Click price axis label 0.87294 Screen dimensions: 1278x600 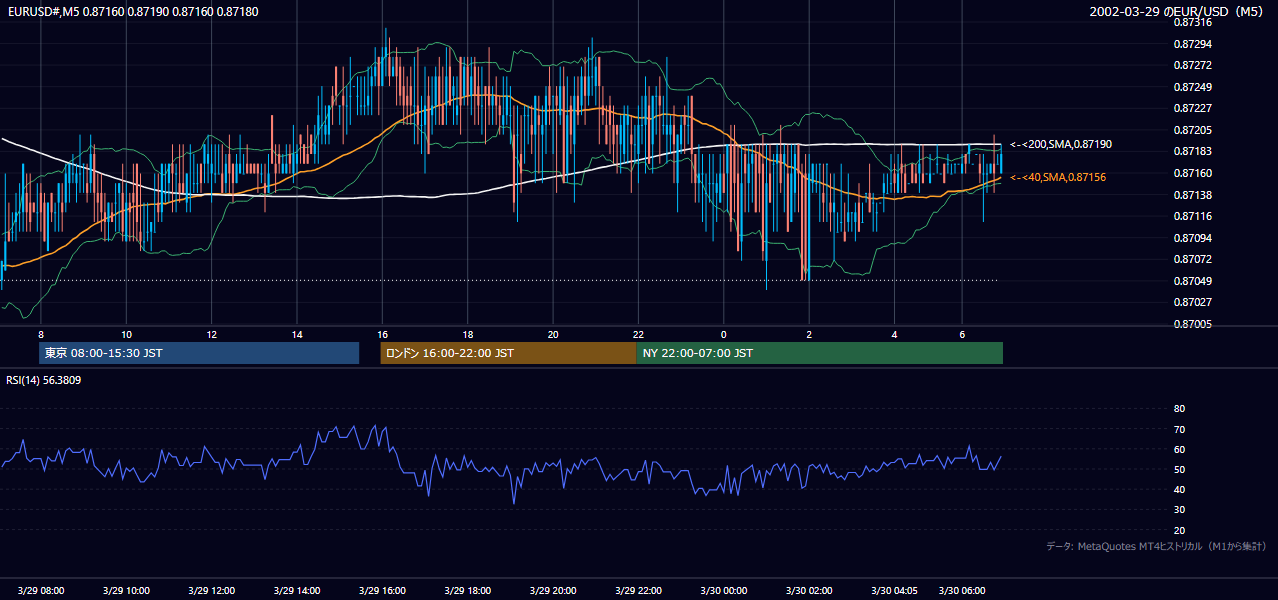(x=1192, y=44)
